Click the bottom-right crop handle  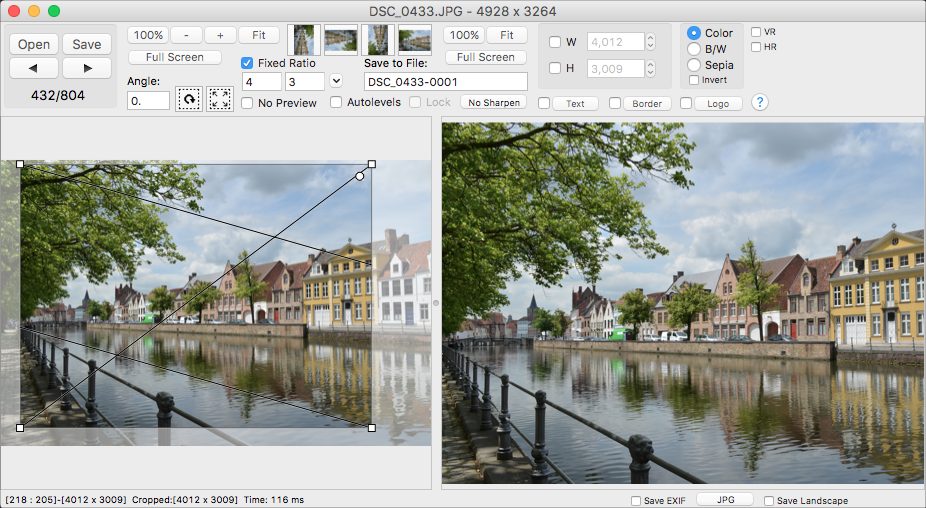[x=371, y=428]
